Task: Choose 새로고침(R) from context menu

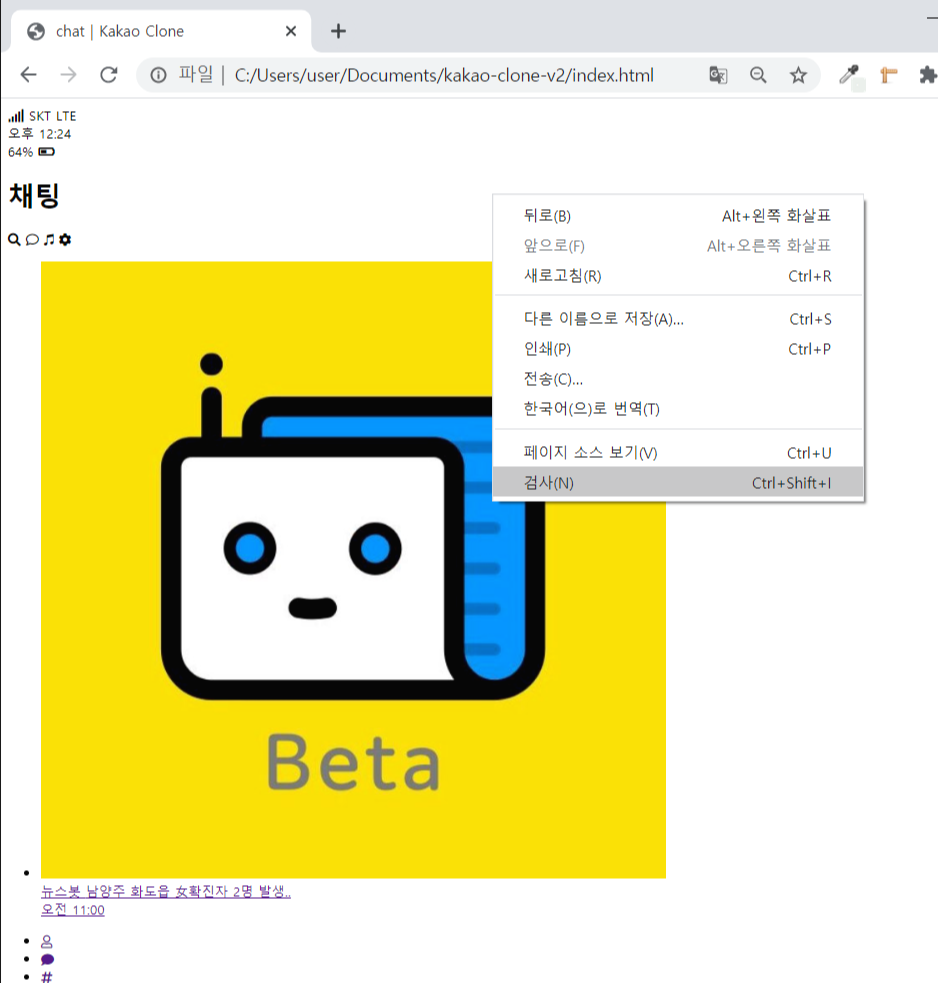Action: 678,276
